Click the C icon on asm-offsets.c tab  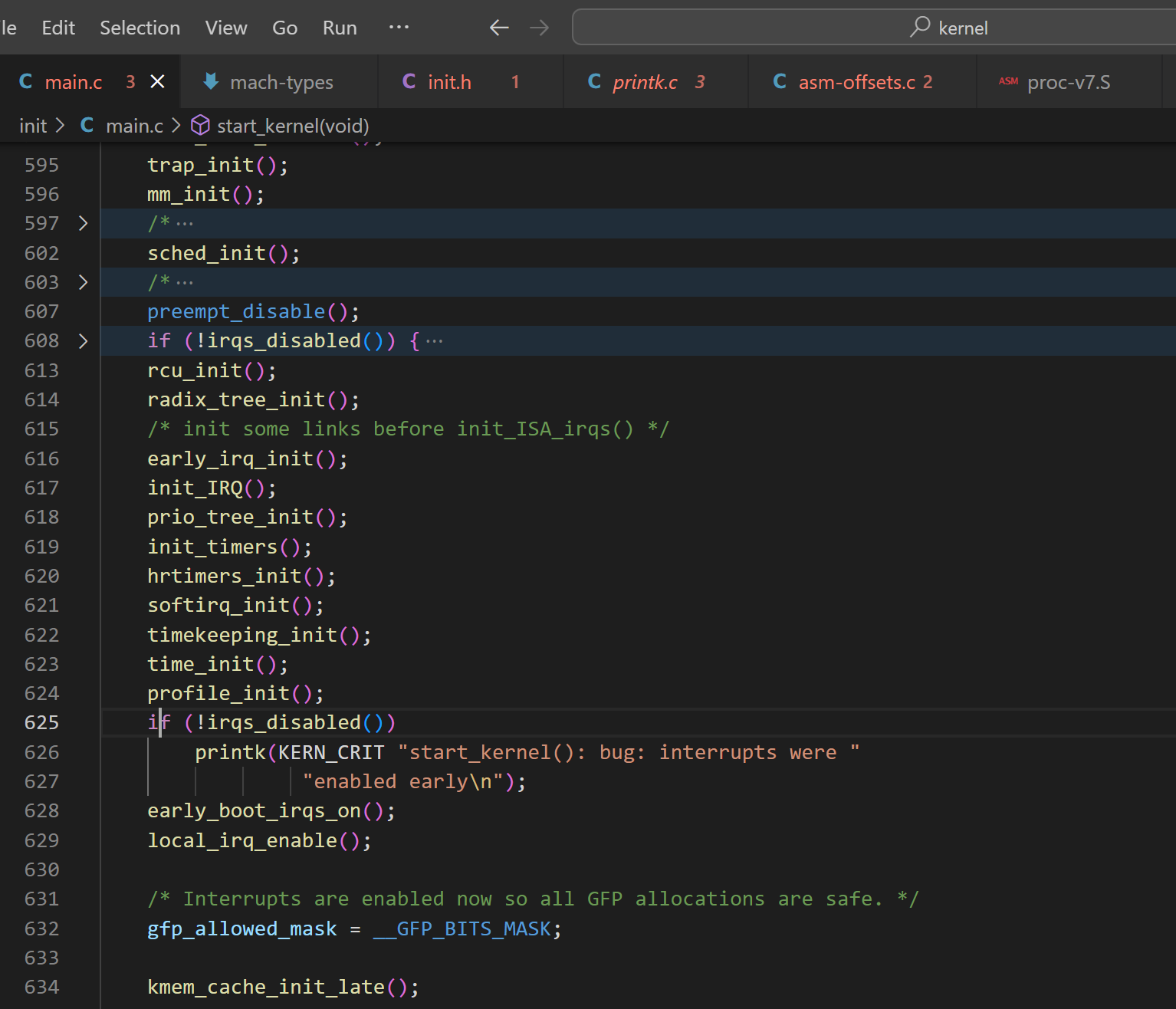pyautogui.click(x=780, y=81)
